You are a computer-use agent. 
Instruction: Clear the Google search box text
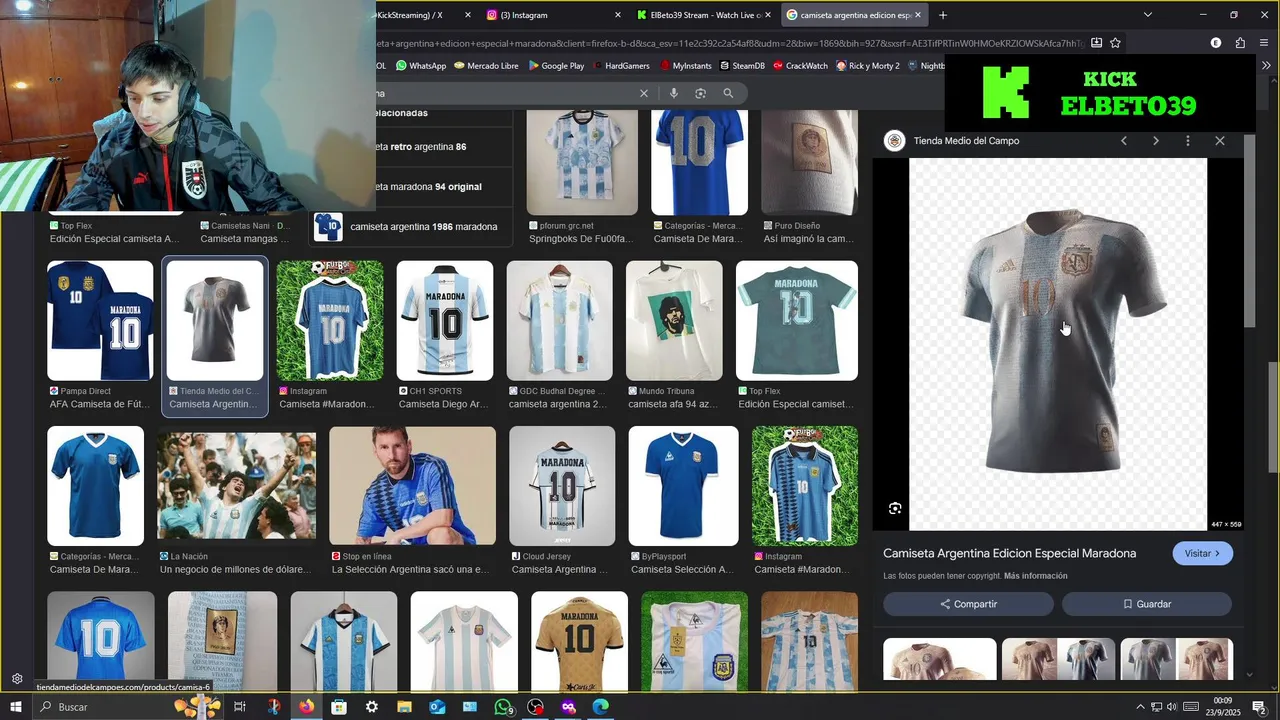click(x=644, y=93)
